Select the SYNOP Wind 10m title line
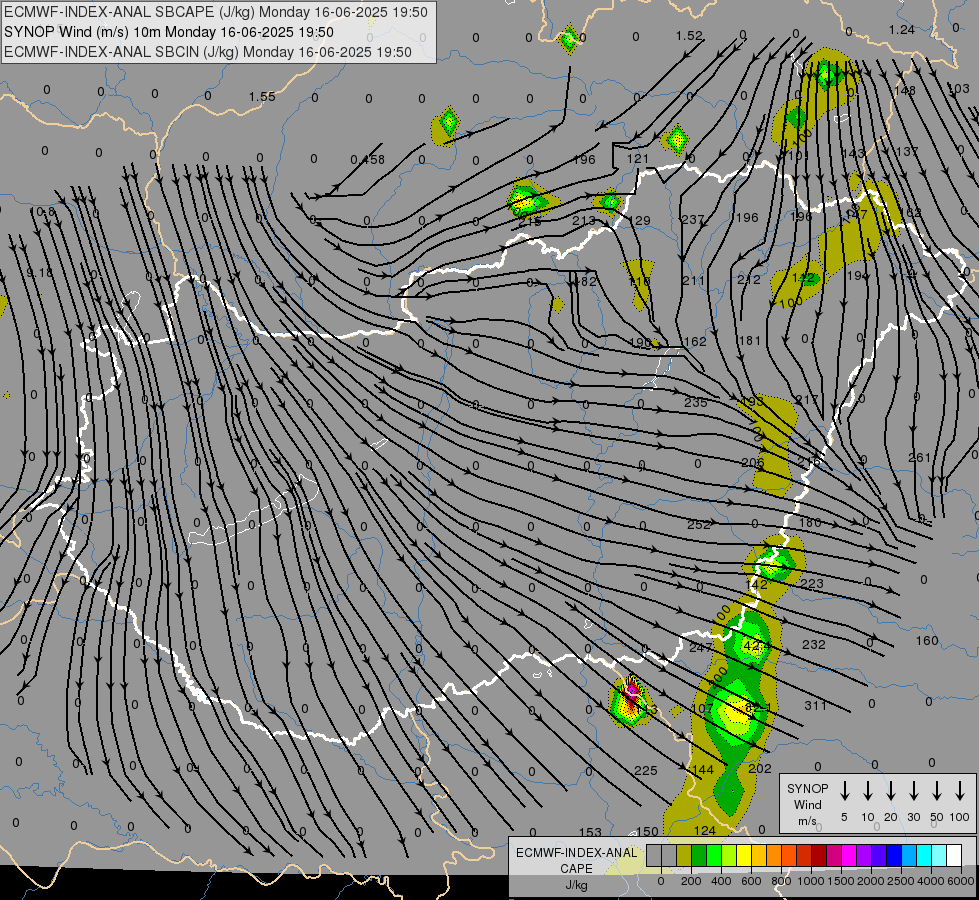This screenshot has width=979, height=900. (x=169, y=32)
